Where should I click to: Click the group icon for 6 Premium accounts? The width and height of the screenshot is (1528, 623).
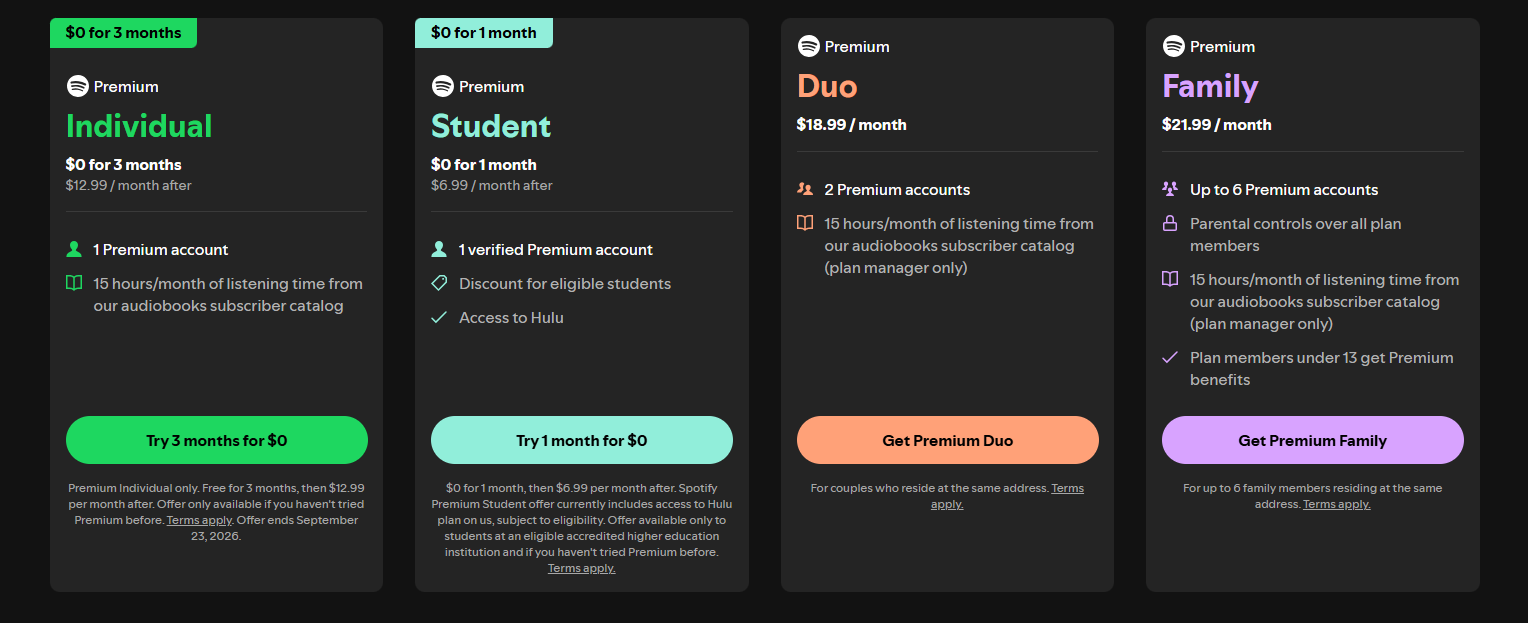click(x=1170, y=189)
